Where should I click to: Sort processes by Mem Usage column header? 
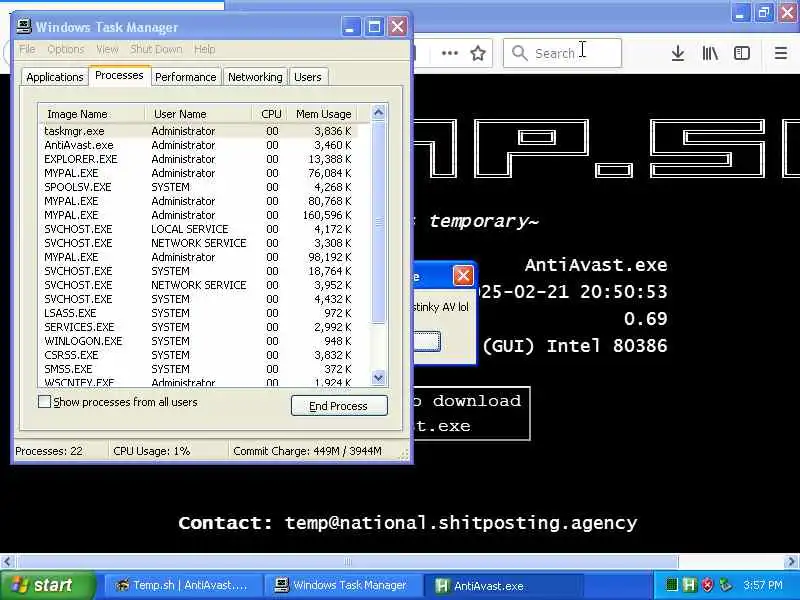(x=323, y=114)
